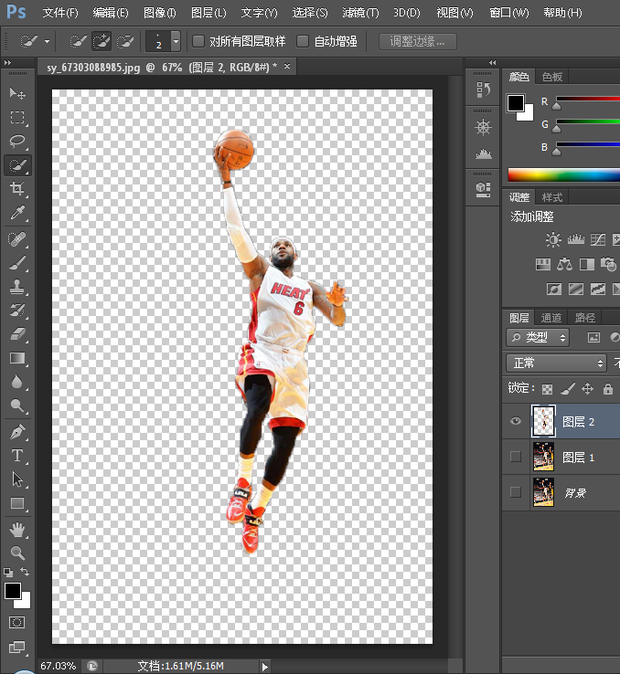Viewport: 620px width, 674px height.
Task: Select the History Brush tool
Action: [17, 310]
